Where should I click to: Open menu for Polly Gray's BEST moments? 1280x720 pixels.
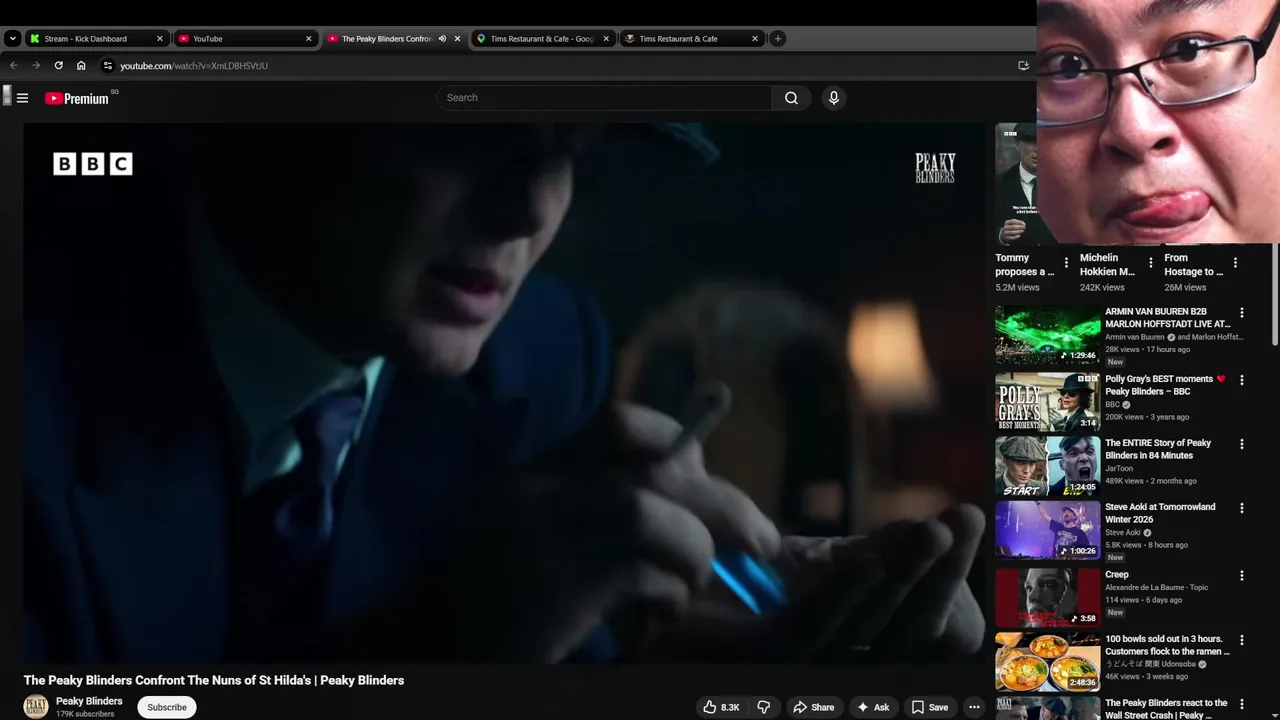[1242, 380]
